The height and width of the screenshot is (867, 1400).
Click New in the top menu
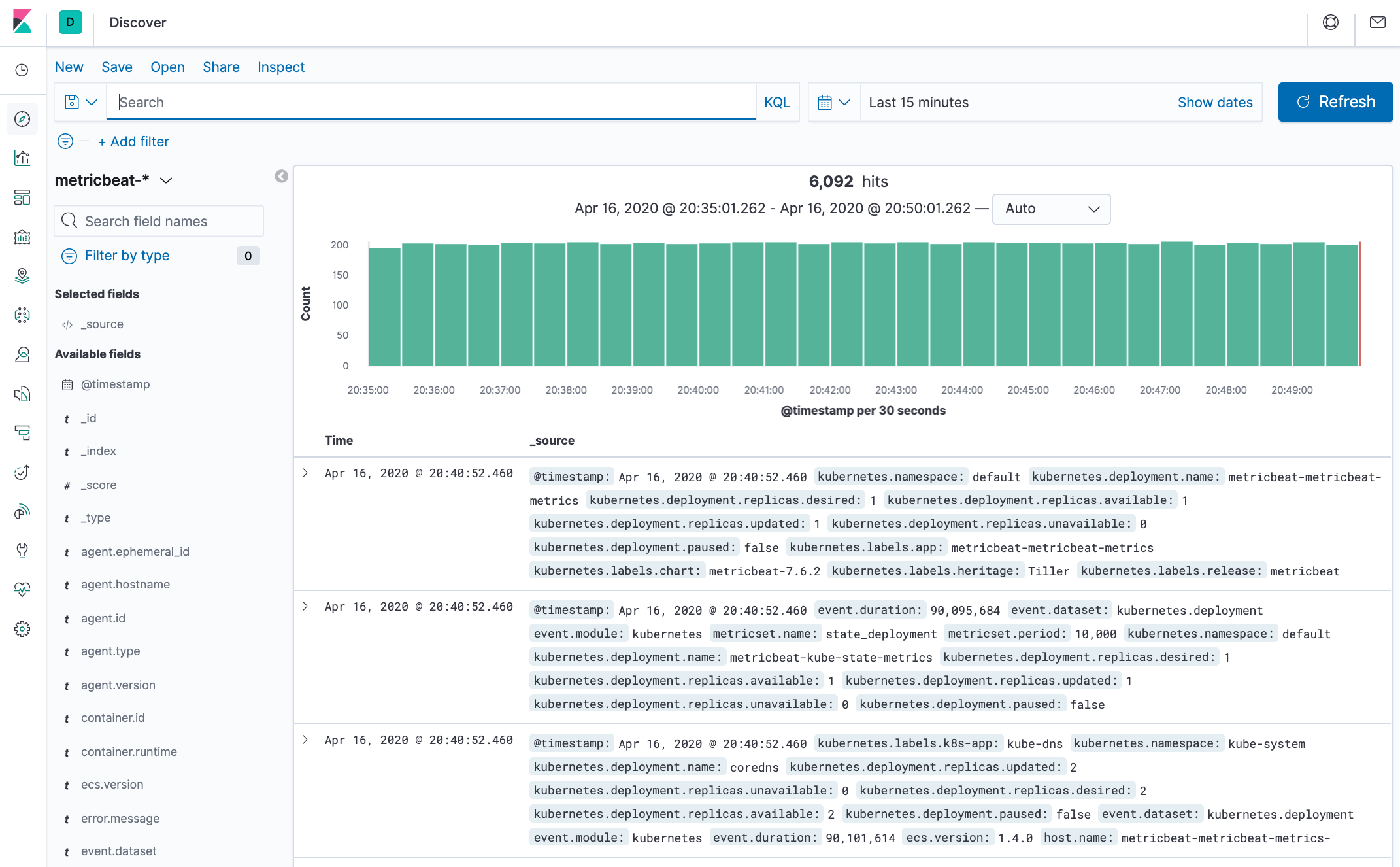[69, 67]
